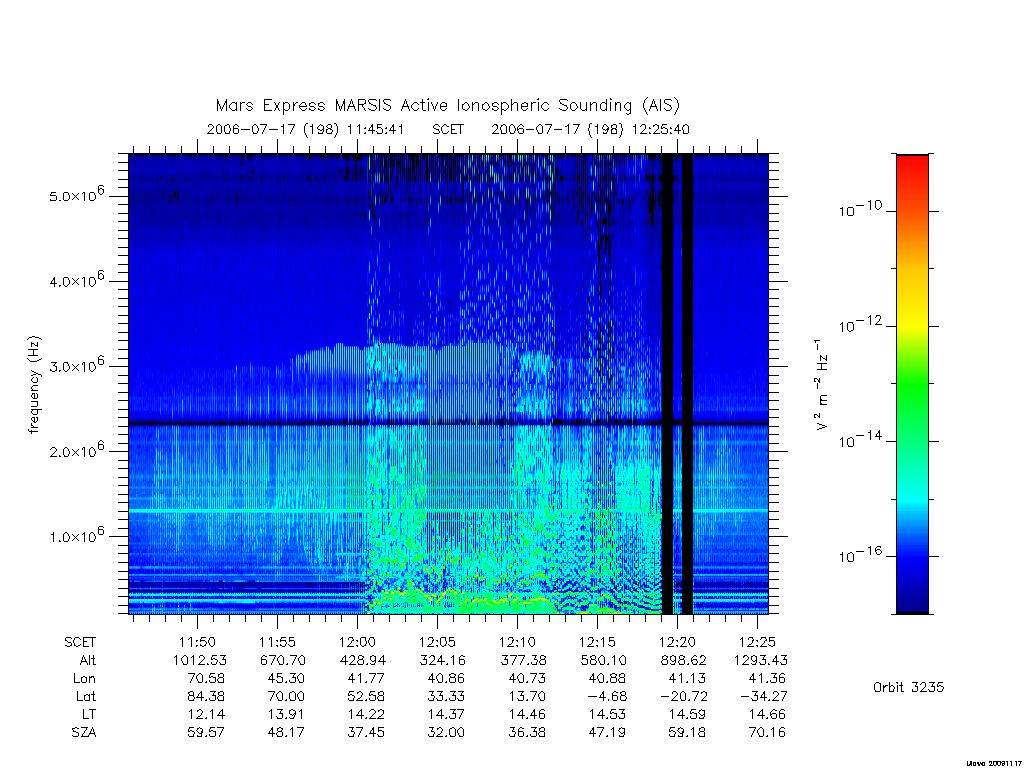Click the 1.0×10^6 frequency axis label

tap(76, 535)
